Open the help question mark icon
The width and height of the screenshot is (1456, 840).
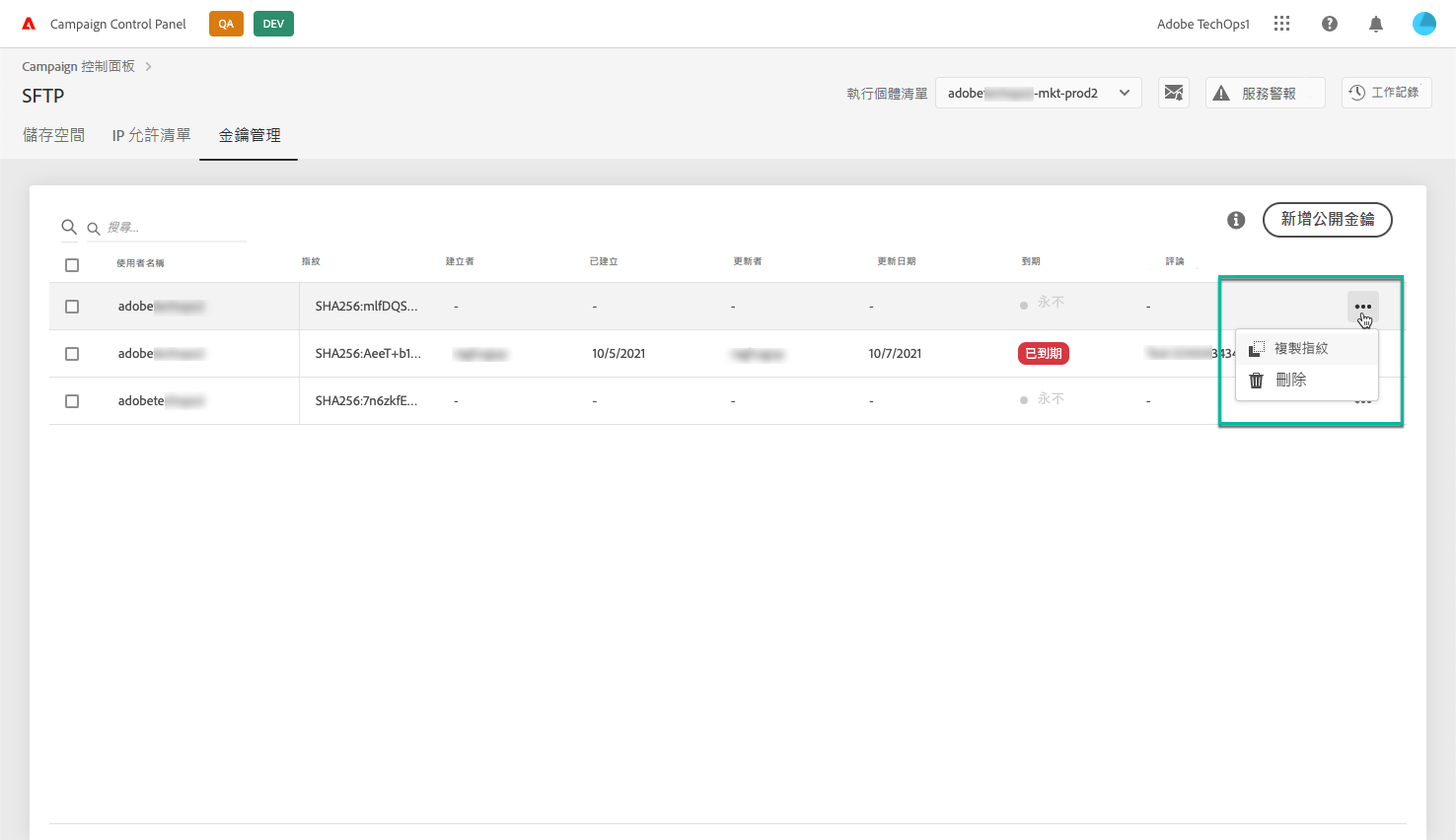[1330, 24]
